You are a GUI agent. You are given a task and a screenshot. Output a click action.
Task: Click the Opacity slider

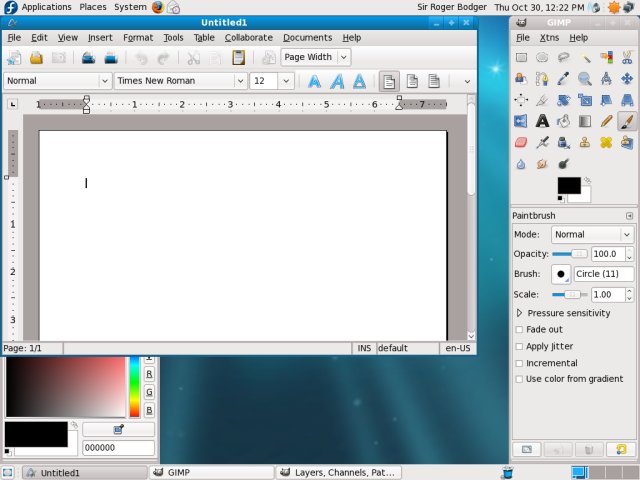click(x=570, y=254)
